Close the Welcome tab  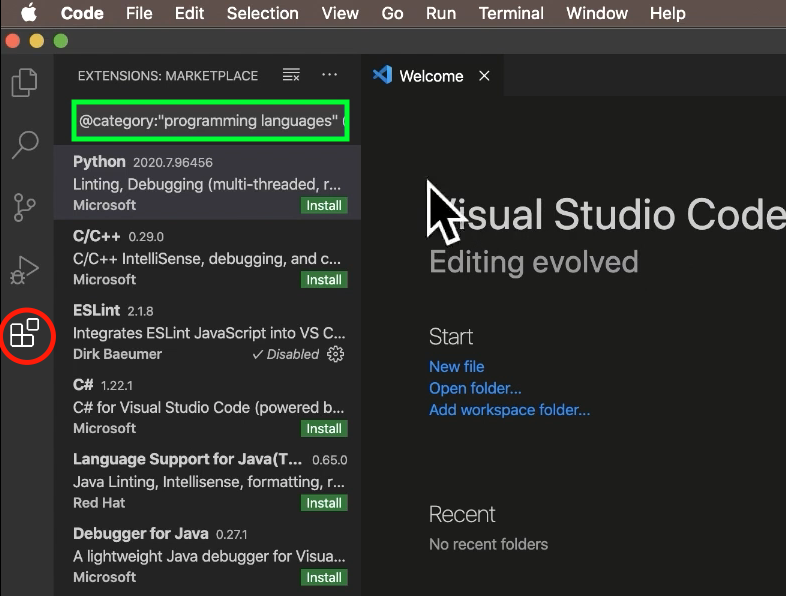(x=484, y=76)
